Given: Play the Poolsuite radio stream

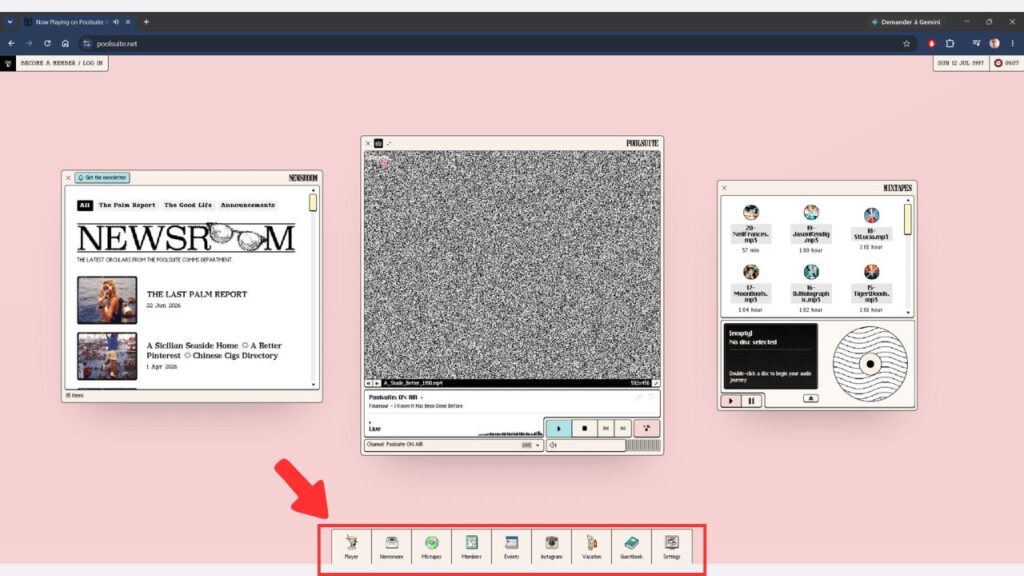Looking at the screenshot, I should click(558, 428).
